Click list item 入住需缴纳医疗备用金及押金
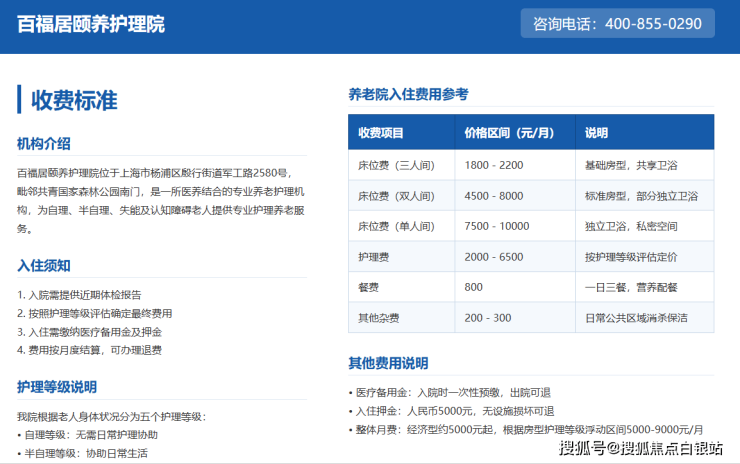The image size is (740, 464). click(x=90, y=332)
